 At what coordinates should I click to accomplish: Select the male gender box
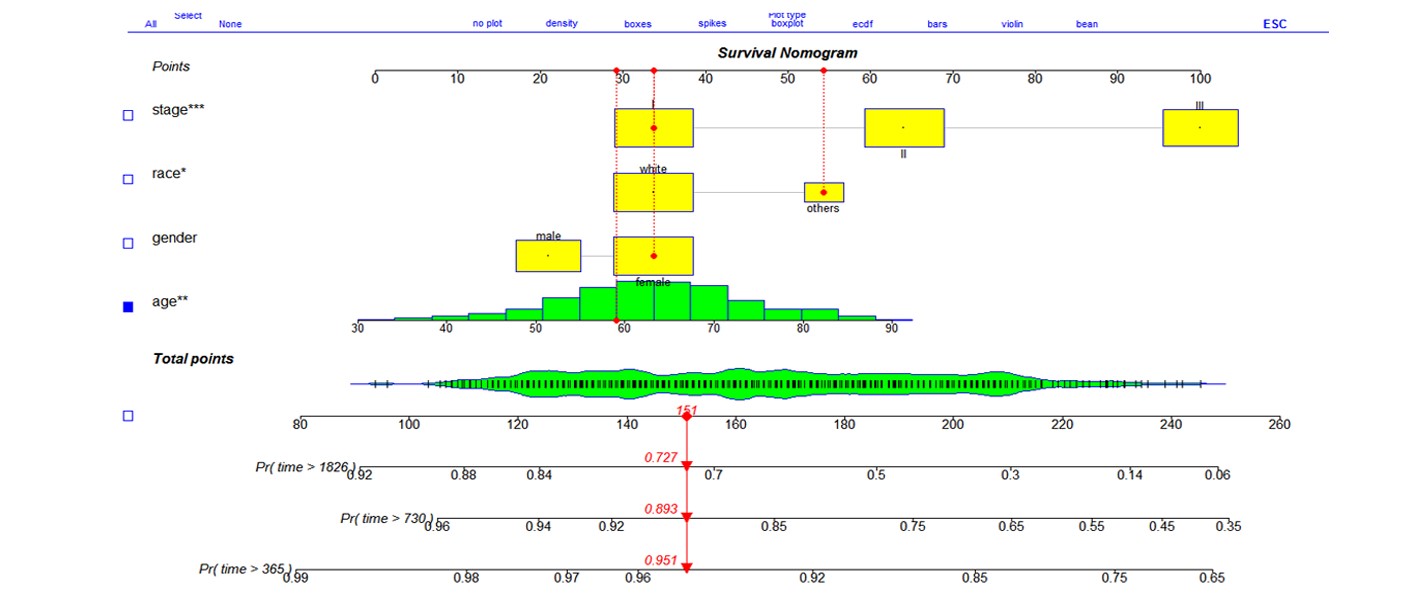548,256
